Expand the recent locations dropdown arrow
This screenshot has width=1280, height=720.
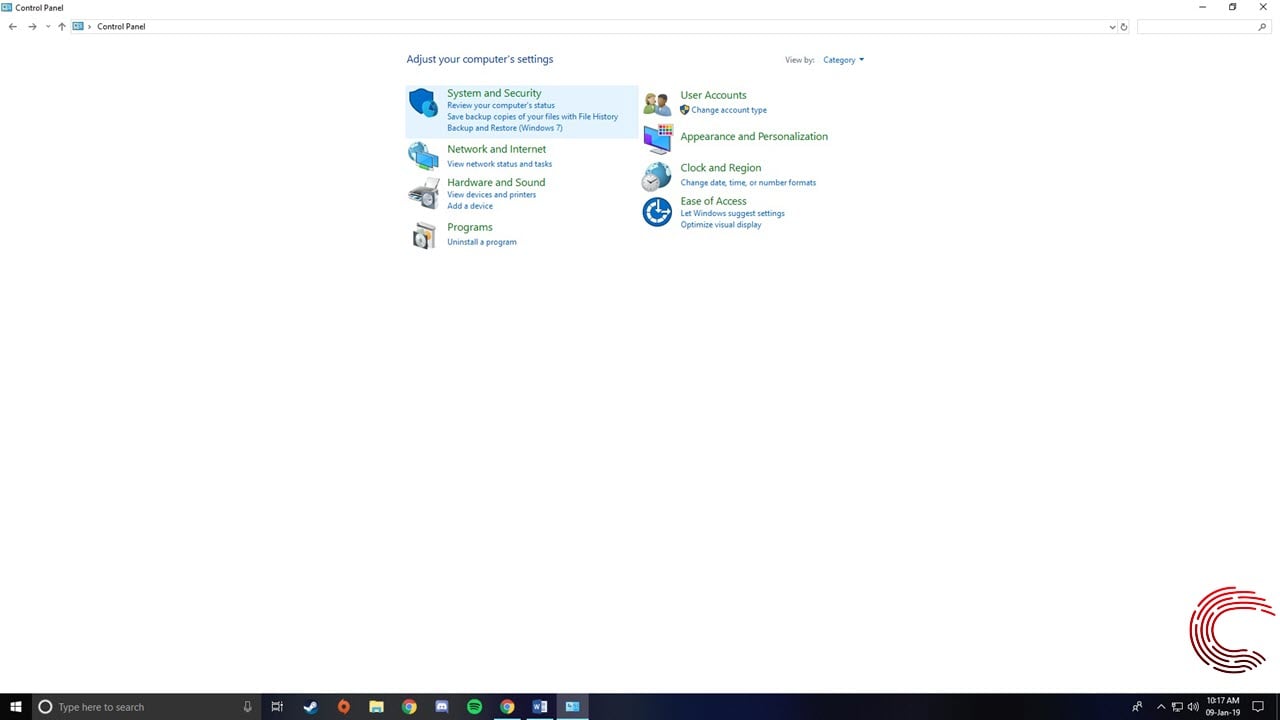[48, 27]
